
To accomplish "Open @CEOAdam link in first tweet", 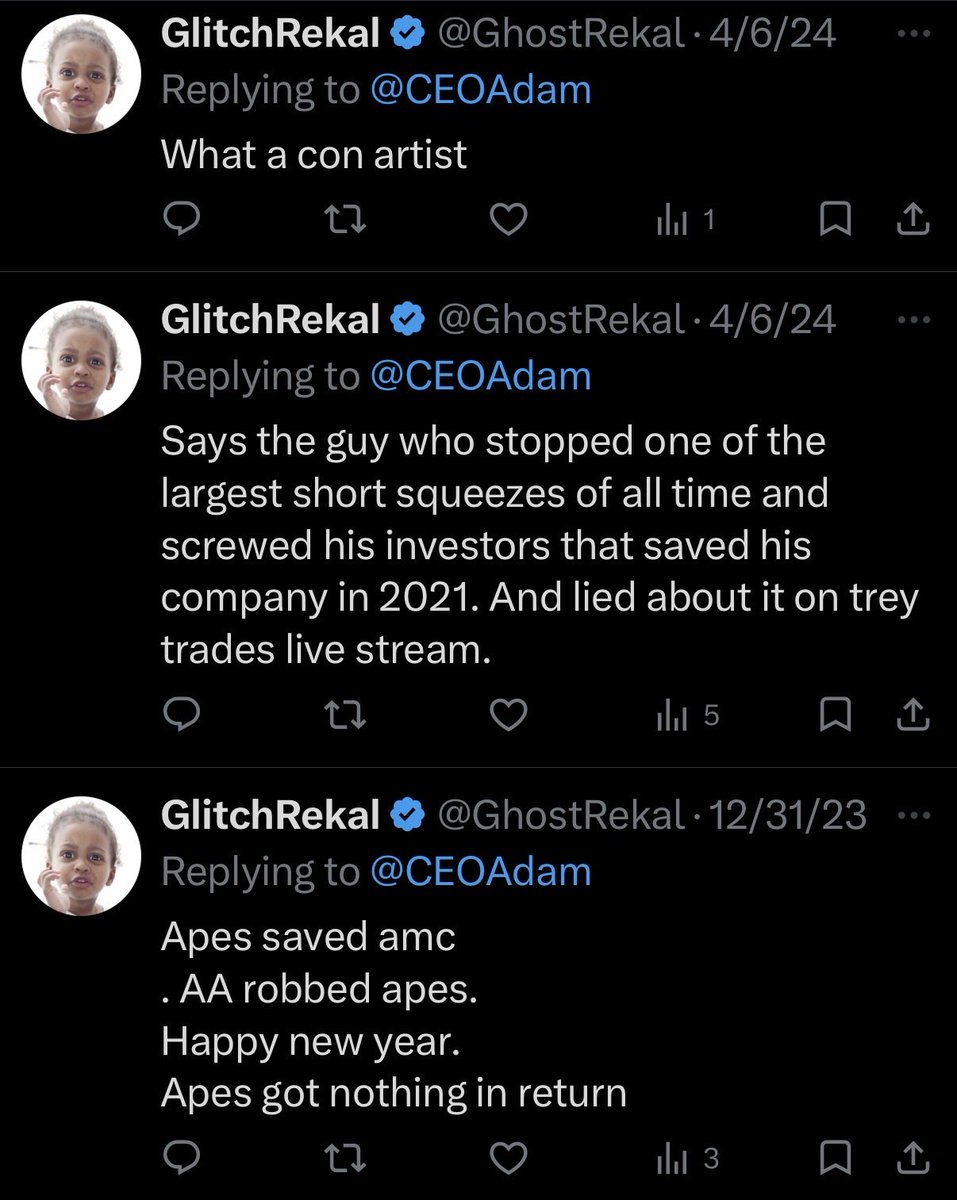I will 480,90.
